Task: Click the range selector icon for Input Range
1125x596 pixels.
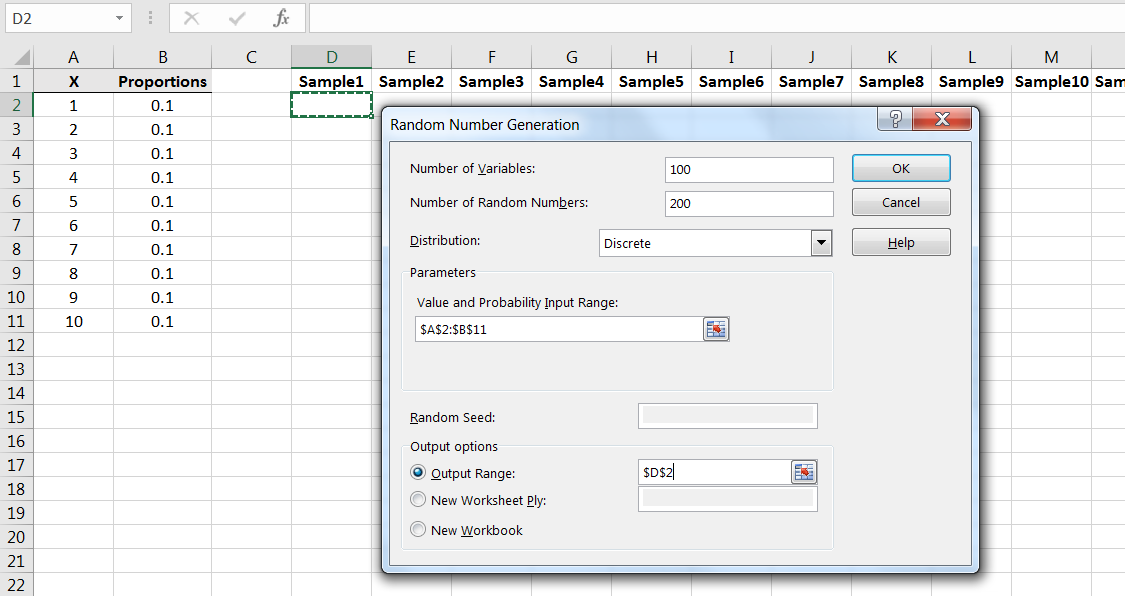Action: click(x=716, y=329)
